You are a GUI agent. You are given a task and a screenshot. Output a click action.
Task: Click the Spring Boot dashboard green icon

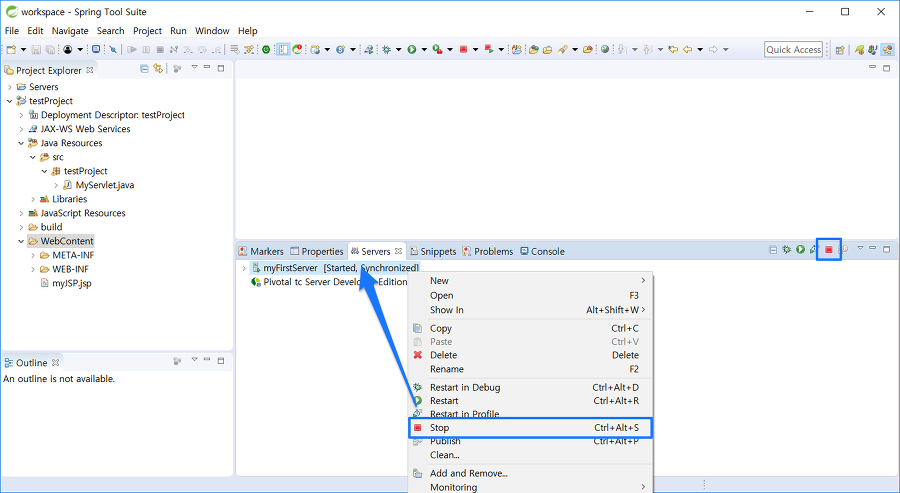point(266,49)
